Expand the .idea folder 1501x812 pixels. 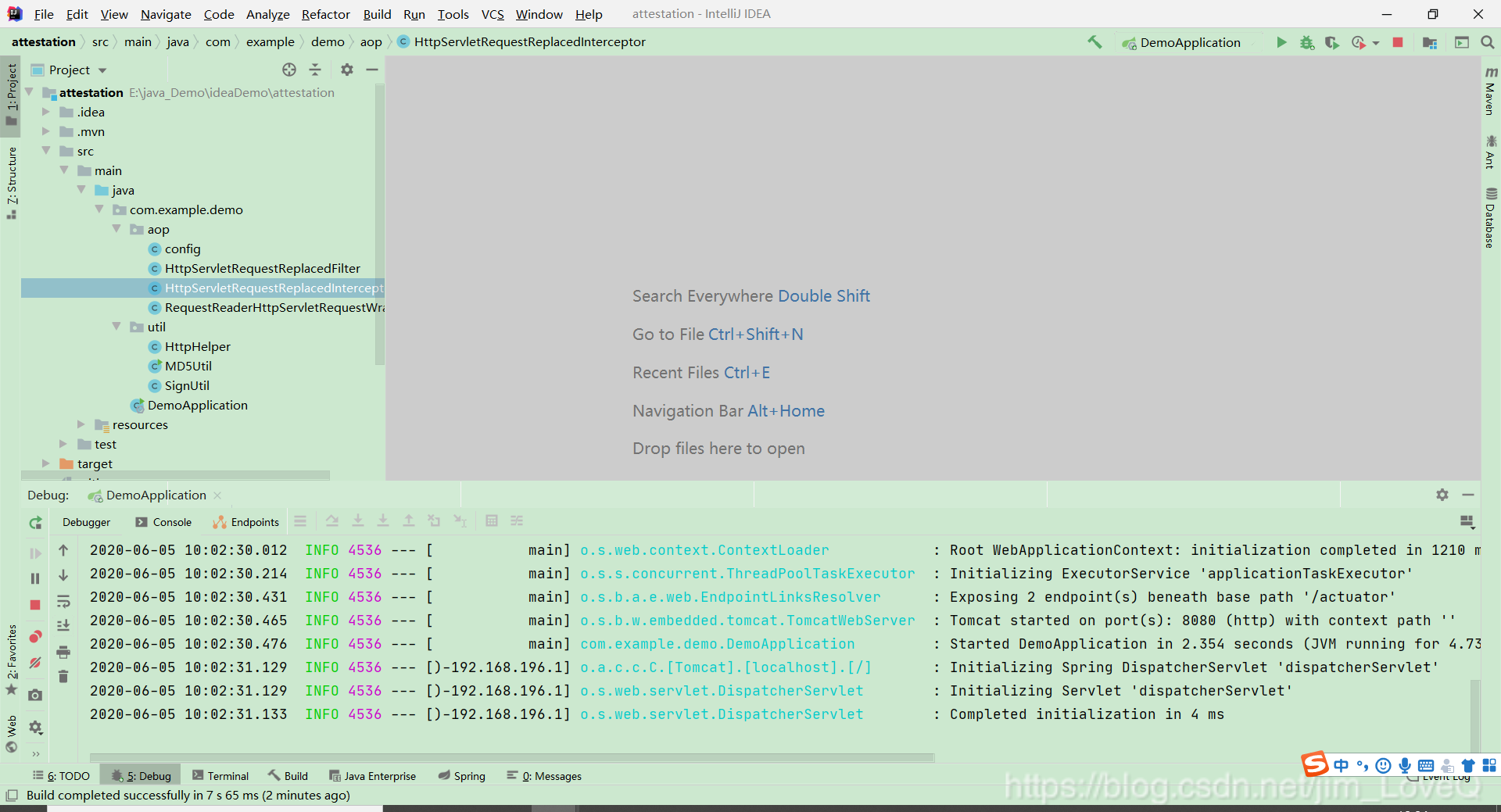46,112
